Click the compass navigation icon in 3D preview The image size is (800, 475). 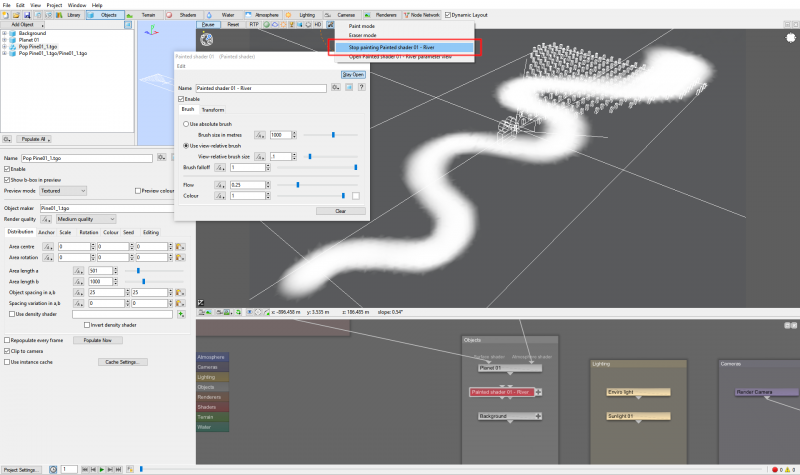click(207, 39)
